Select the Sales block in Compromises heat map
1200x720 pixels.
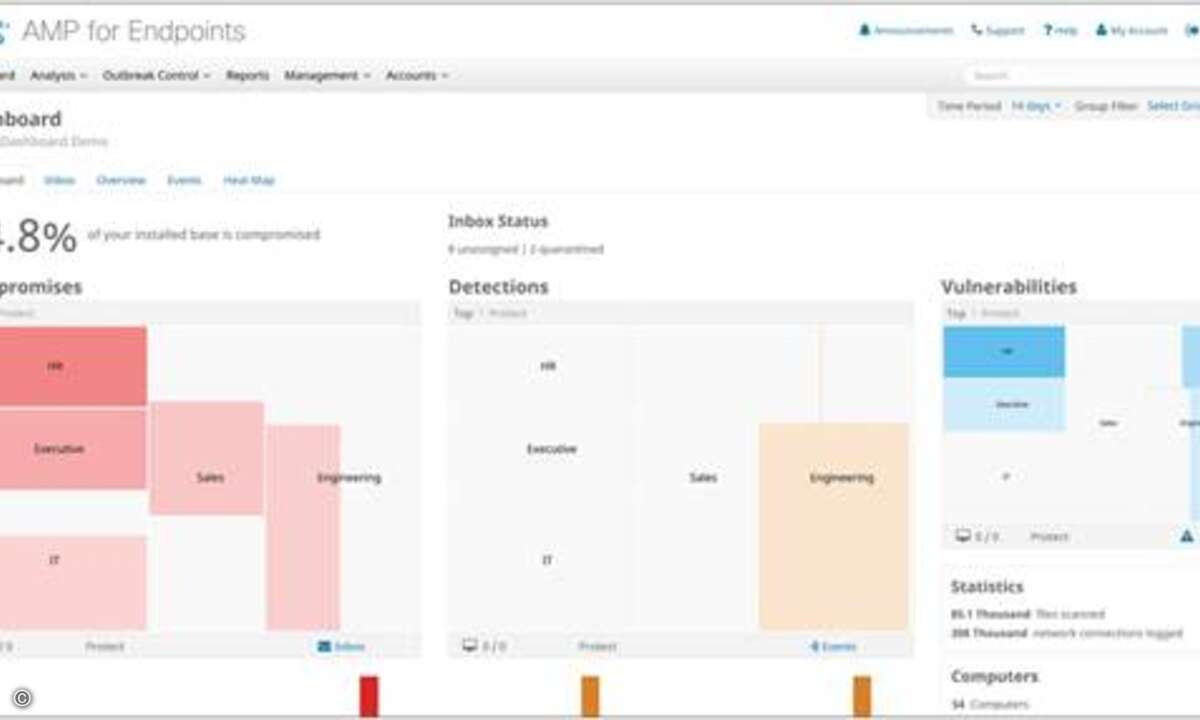[x=207, y=458]
